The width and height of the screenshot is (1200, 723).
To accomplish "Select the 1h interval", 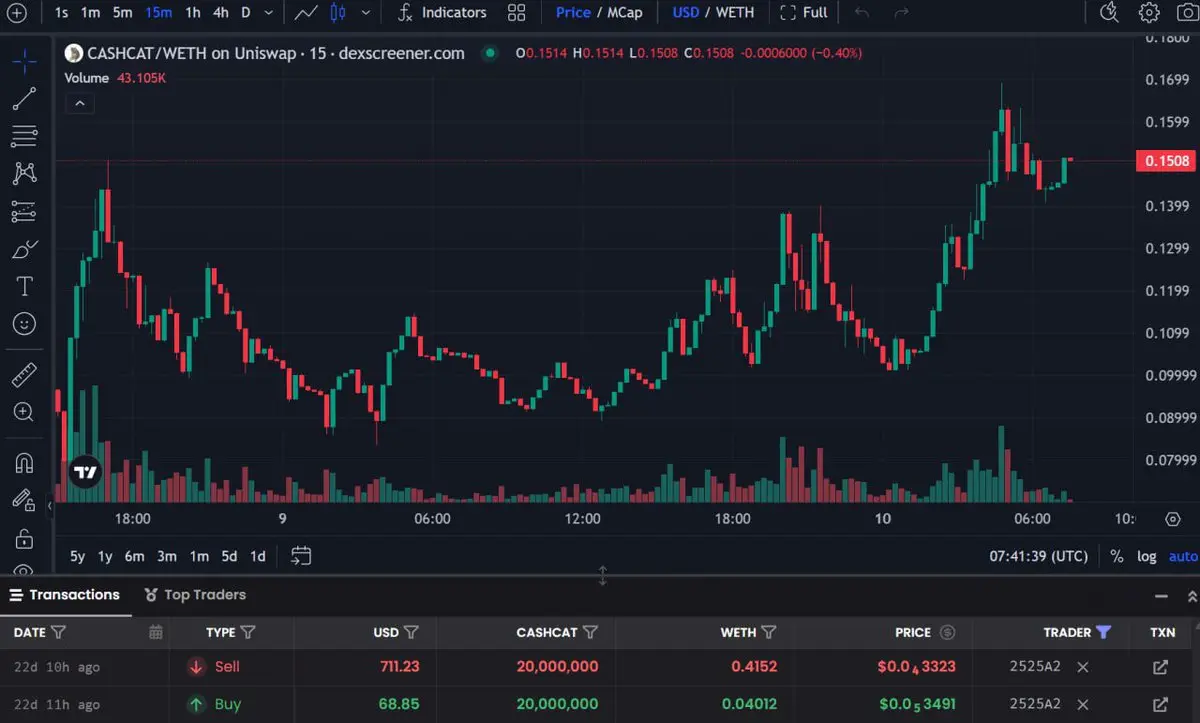I will click(x=193, y=13).
